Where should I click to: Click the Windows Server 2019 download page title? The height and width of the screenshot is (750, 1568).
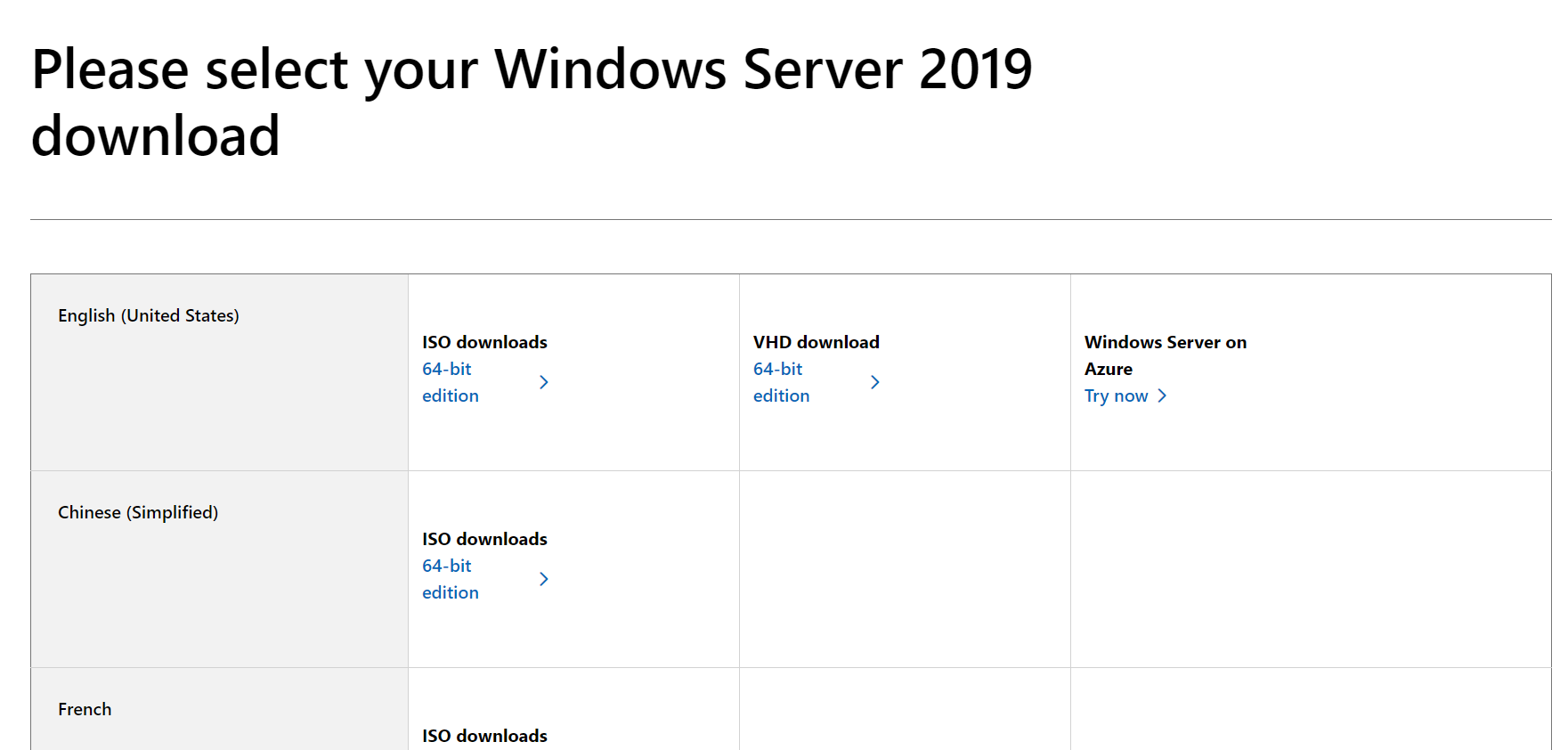[x=532, y=102]
